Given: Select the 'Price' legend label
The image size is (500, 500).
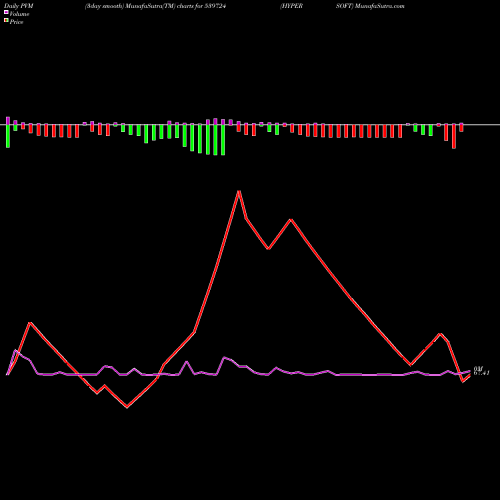Looking at the screenshot, I should click(x=16, y=22).
